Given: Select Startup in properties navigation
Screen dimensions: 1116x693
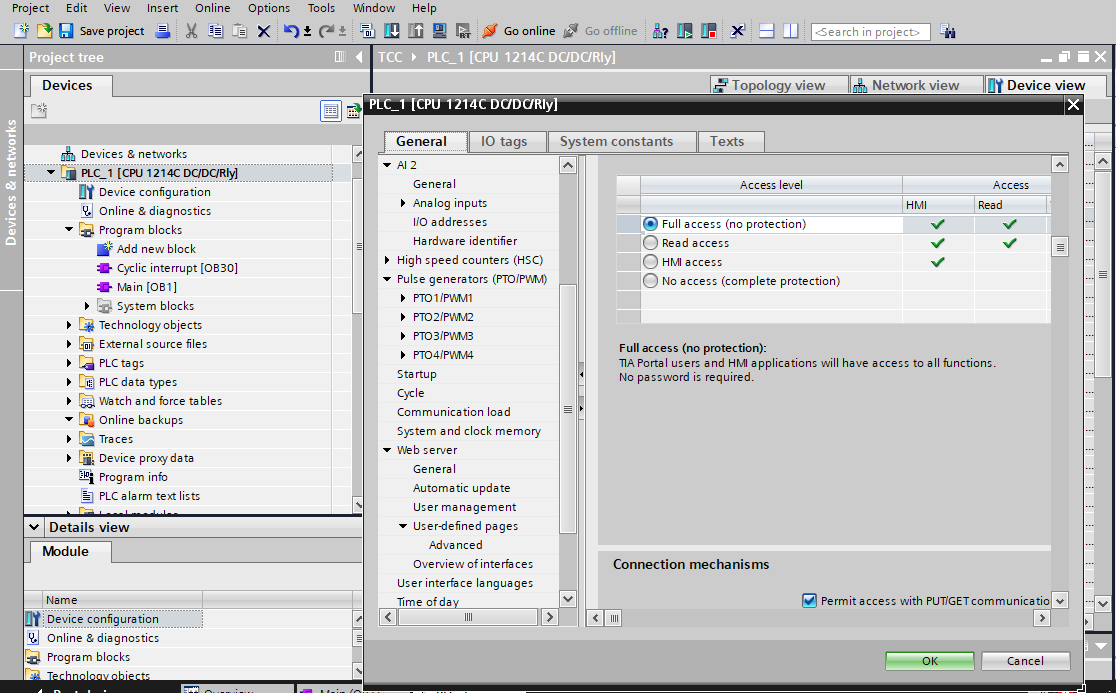Looking at the screenshot, I should (416, 374).
